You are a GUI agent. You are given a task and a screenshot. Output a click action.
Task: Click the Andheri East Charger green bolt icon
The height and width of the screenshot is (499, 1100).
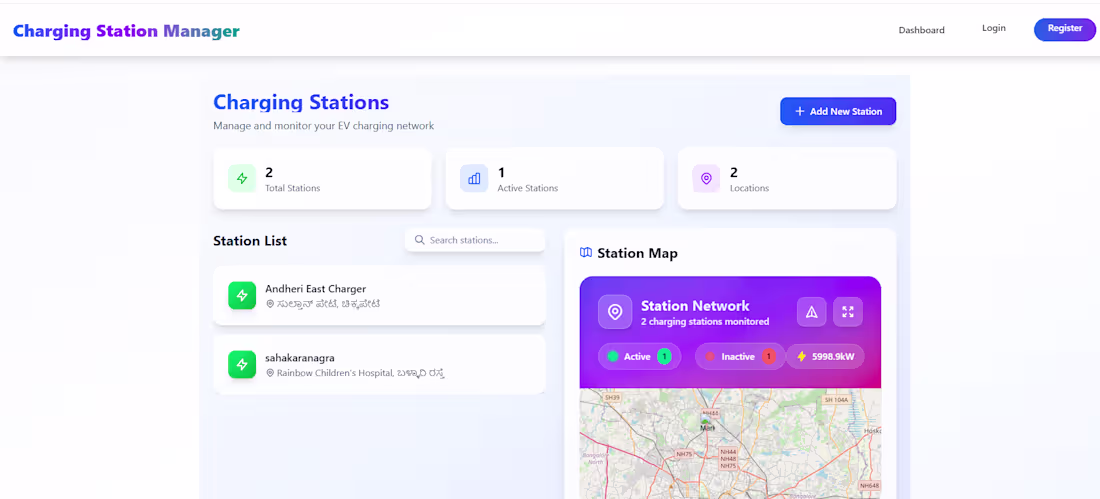242,295
